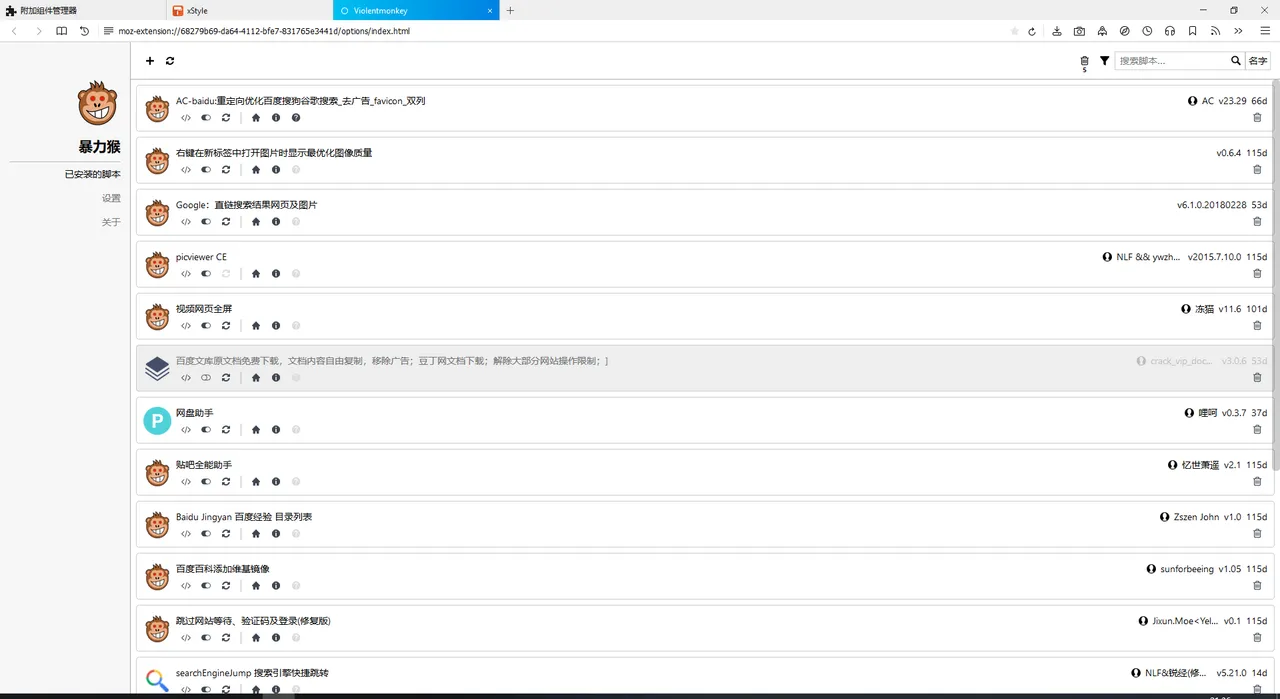Edit code of Baidu Jingyan script
Image resolution: width=1280 pixels, height=699 pixels.
[x=186, y=534]
